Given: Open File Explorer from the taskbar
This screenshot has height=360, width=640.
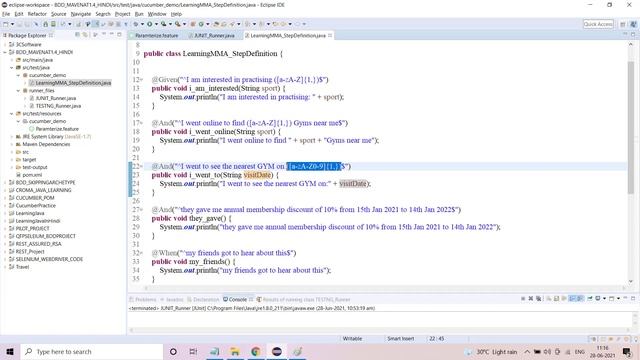Looking at the screenshot, I should [235, 351].
